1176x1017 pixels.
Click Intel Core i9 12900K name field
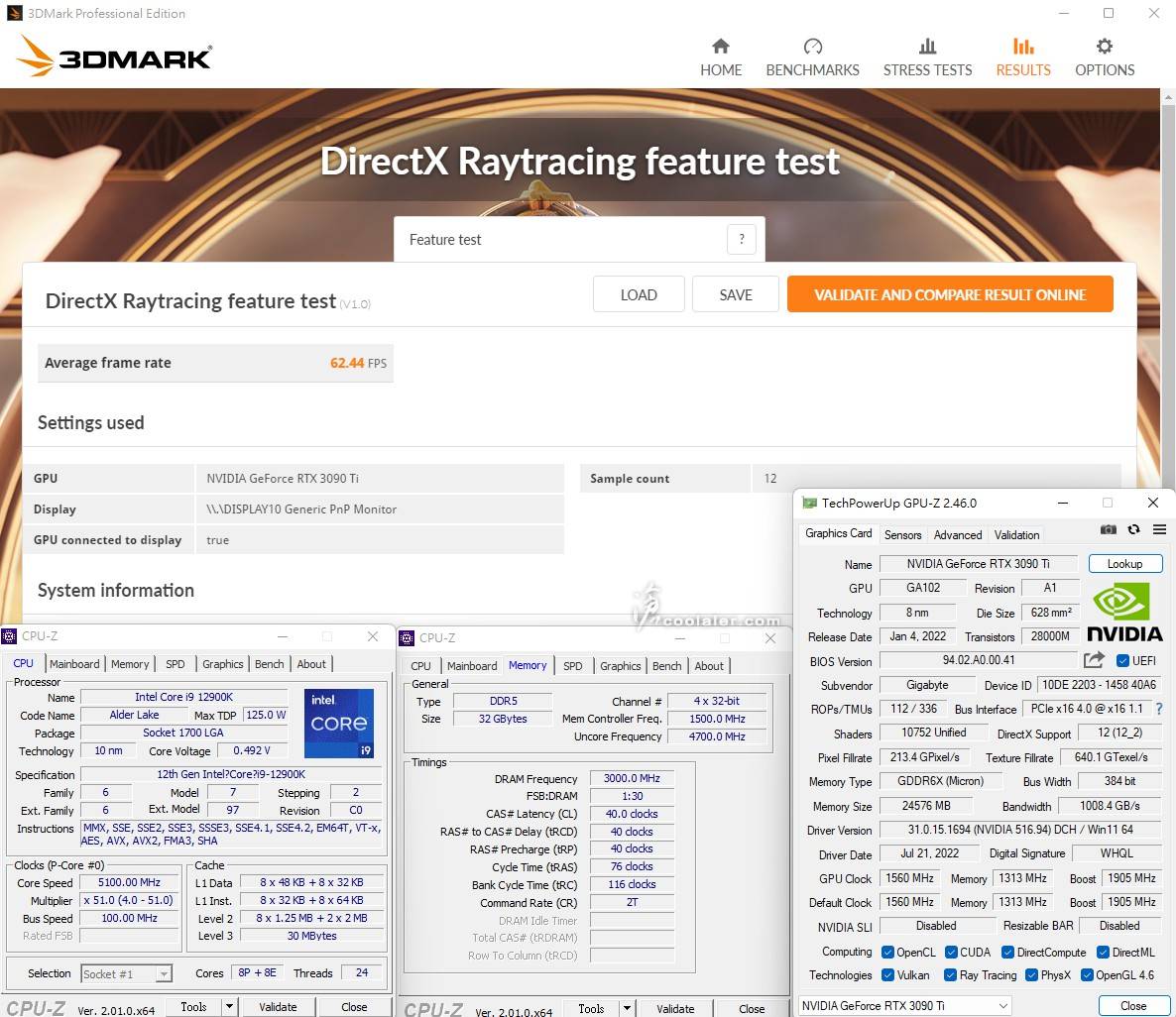pyautogui.click(x=183, y=697)
